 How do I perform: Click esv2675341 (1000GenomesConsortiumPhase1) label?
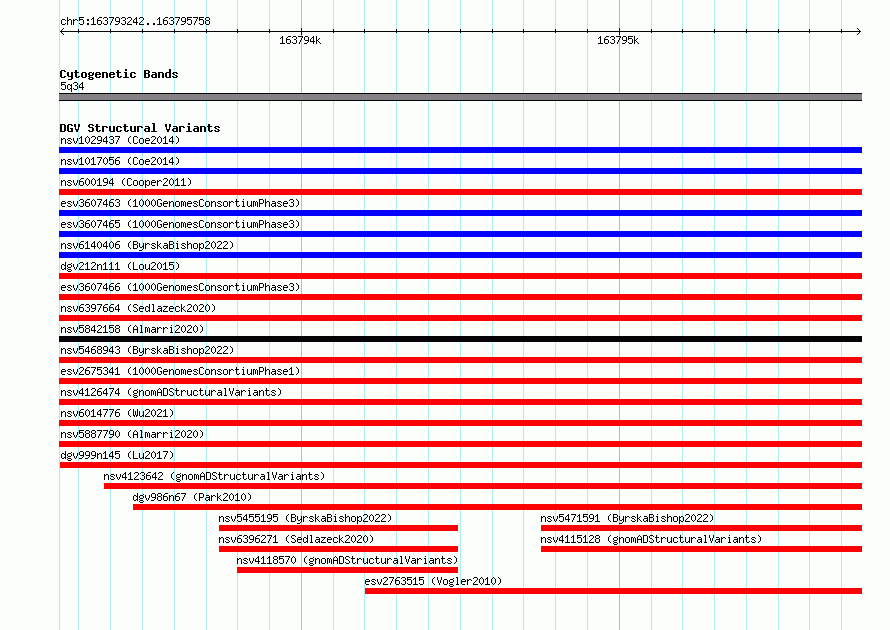tap(180, 371)
